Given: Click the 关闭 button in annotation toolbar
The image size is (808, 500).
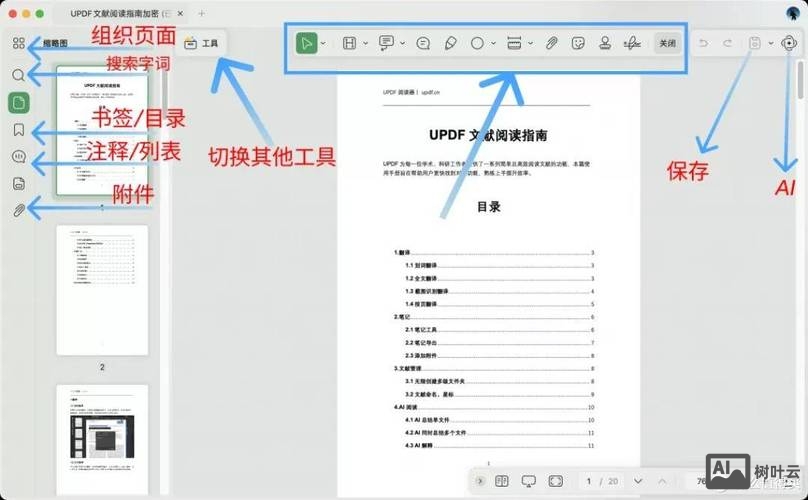Looking at the screenshot, I should [x=668, y=43].
